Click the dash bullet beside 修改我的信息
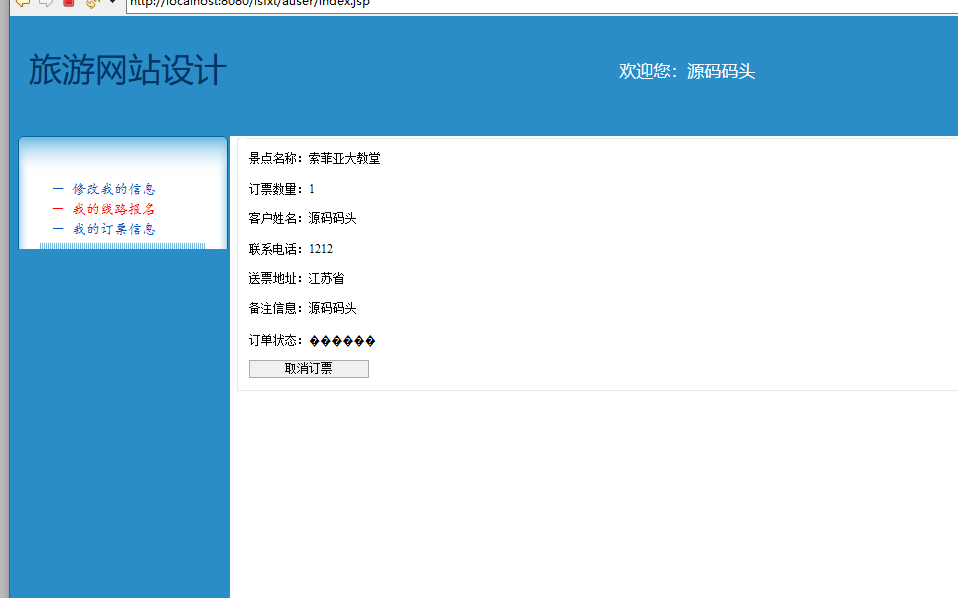958x598 pixels. [58, 188]
